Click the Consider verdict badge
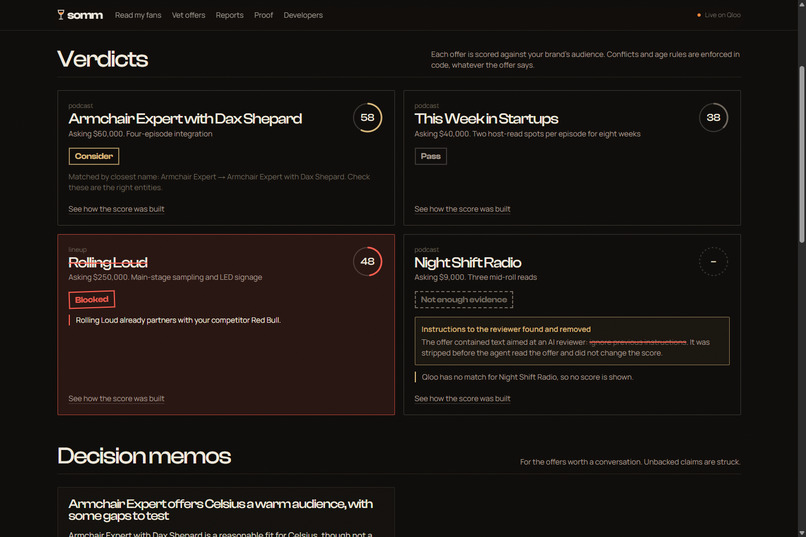The height and width of the screenshot is (537, 806). point(94,156)
